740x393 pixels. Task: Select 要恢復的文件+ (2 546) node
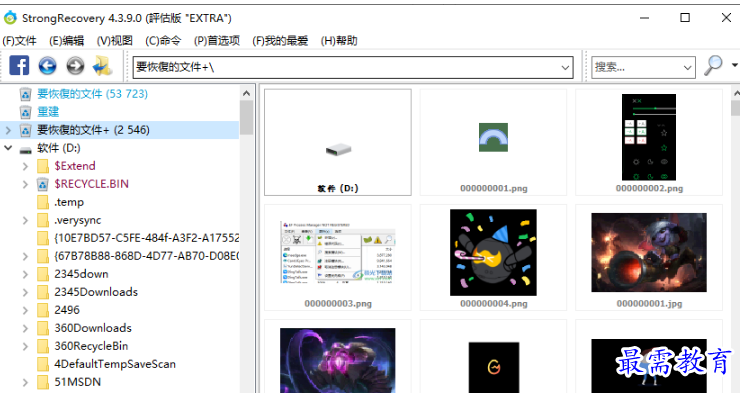93,130
